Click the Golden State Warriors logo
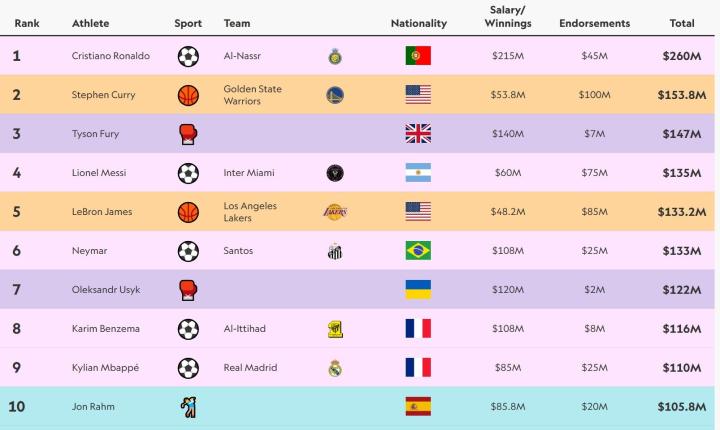The image size is (720, 430). [x=336, y=95]
